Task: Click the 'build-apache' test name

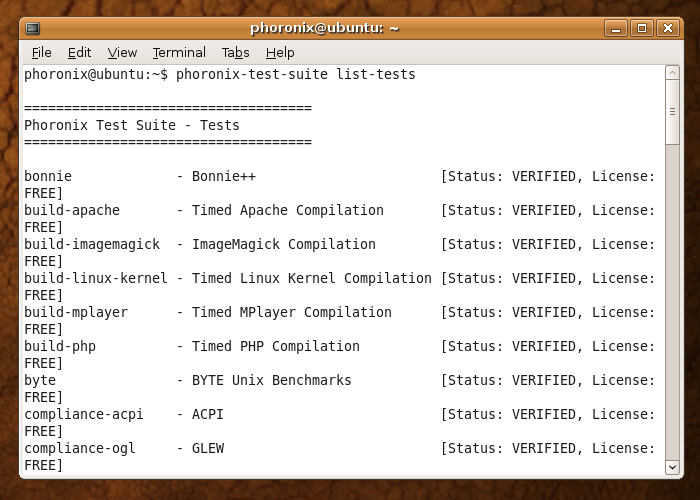Action: pos(72,210)
